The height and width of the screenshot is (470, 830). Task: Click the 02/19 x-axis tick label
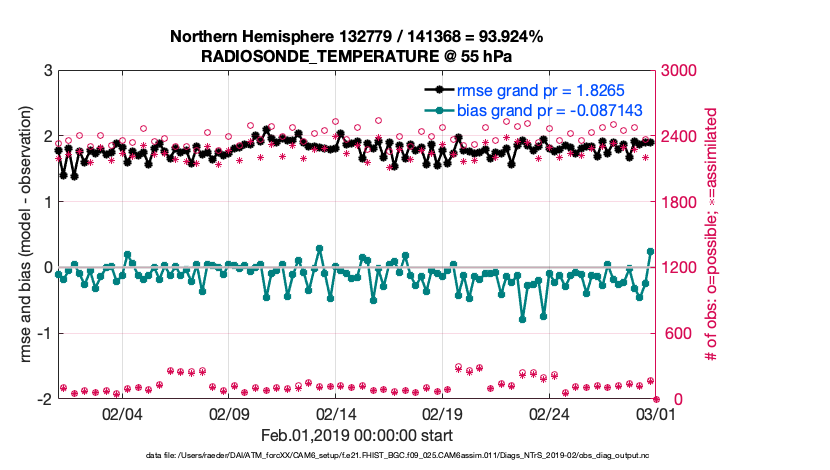tap(442, 413)
